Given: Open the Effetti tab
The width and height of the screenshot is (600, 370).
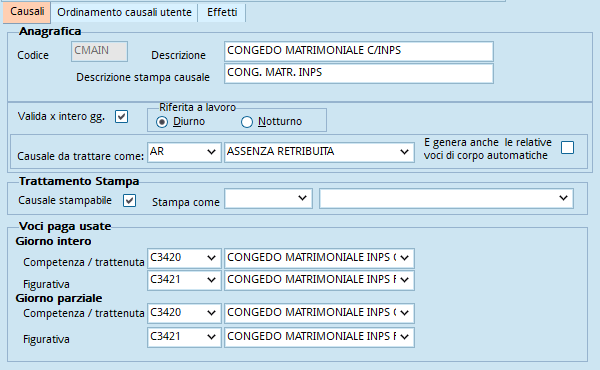Looking at the screenshot, I should click(222, 13).
